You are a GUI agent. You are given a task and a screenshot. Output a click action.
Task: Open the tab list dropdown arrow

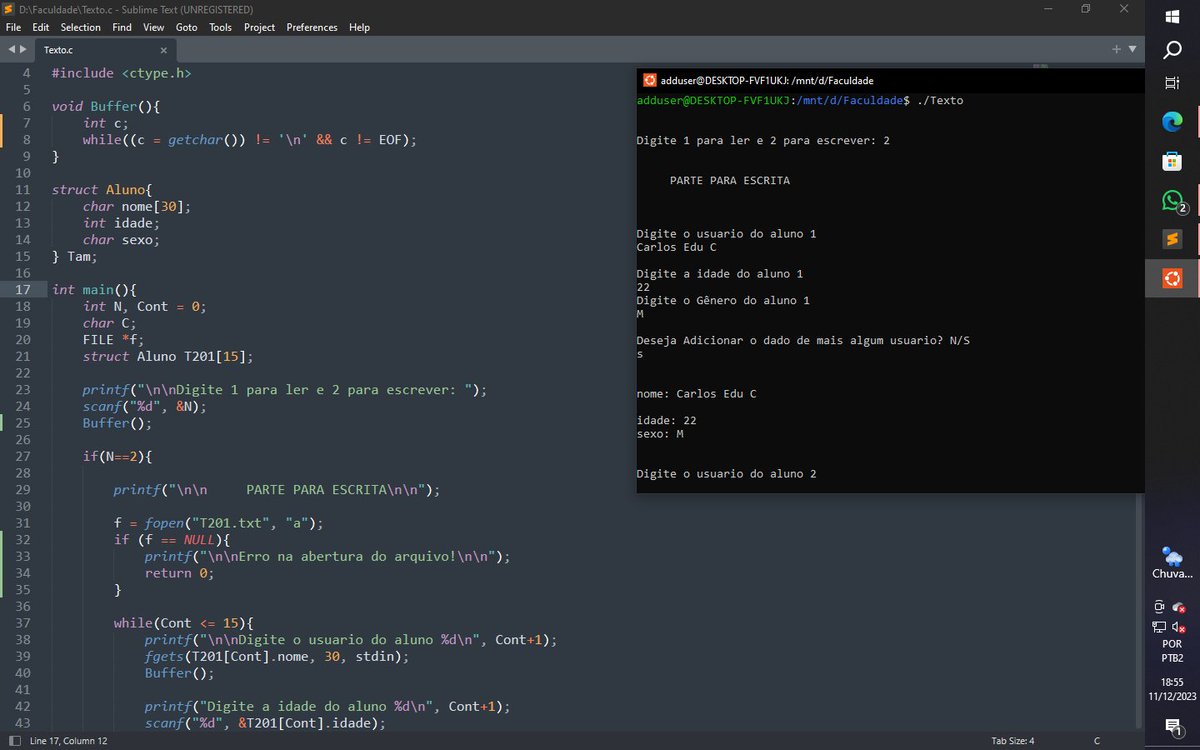tap(1133, 49)
